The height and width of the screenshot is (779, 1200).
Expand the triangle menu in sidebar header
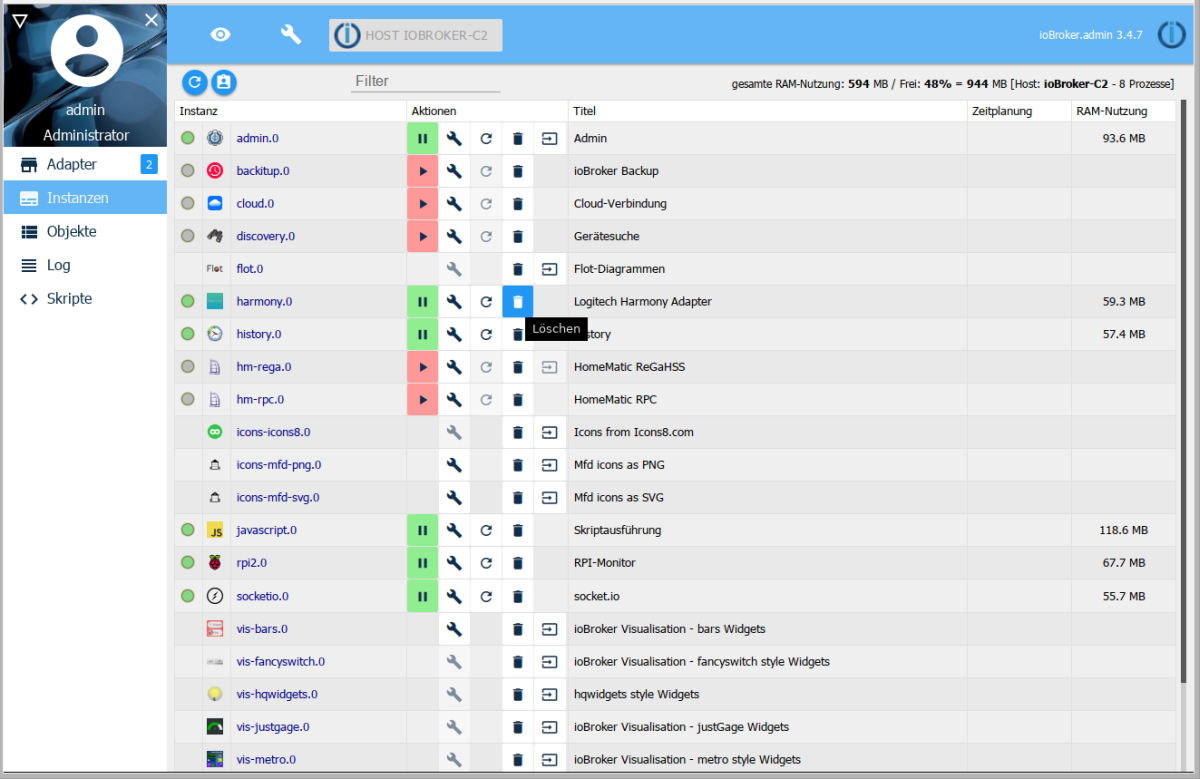pos(20,20)
